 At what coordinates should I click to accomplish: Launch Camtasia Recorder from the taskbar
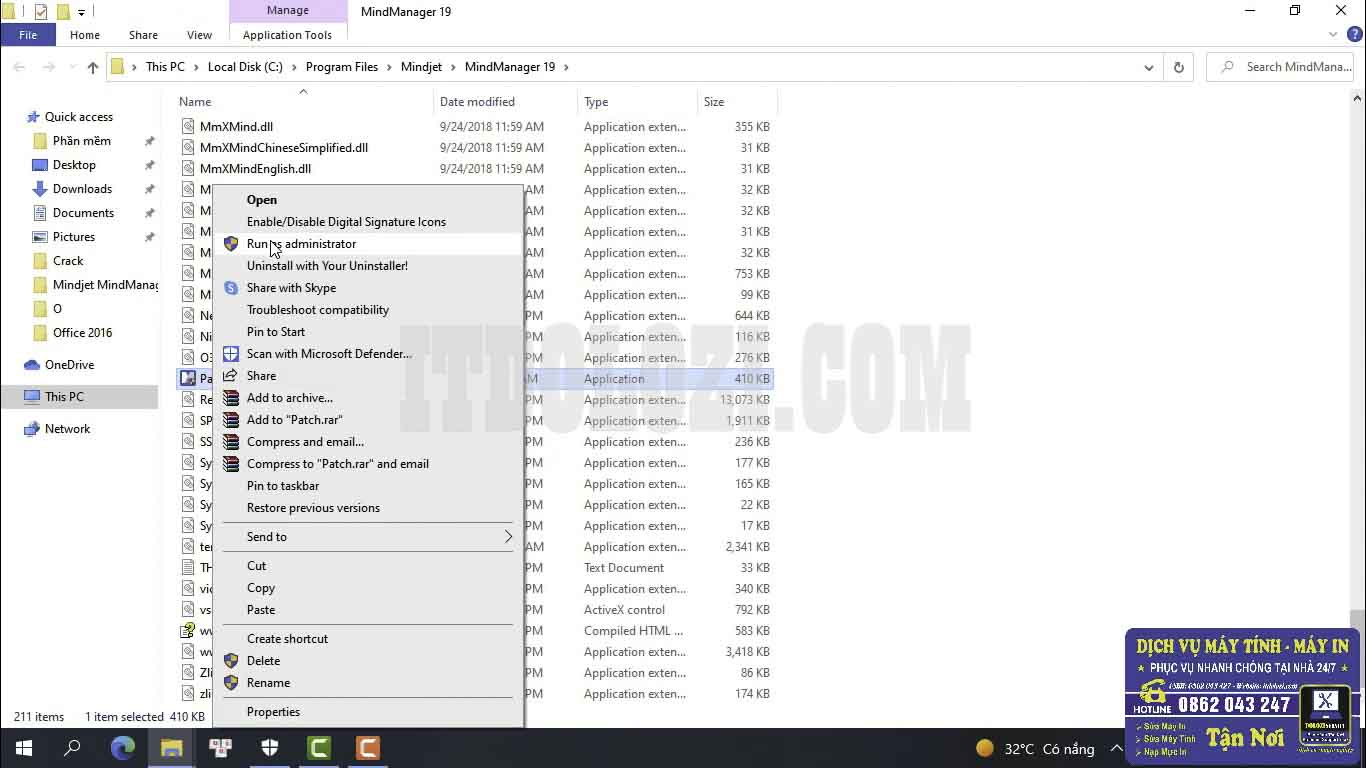pyautogui.click(x=367, y=748)
